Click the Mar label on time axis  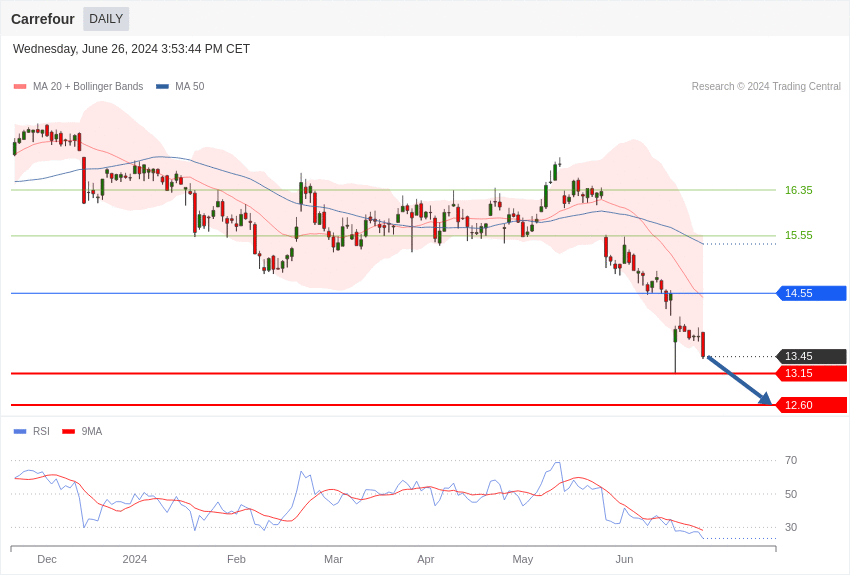pyautogui.click(x=333, y=559)
